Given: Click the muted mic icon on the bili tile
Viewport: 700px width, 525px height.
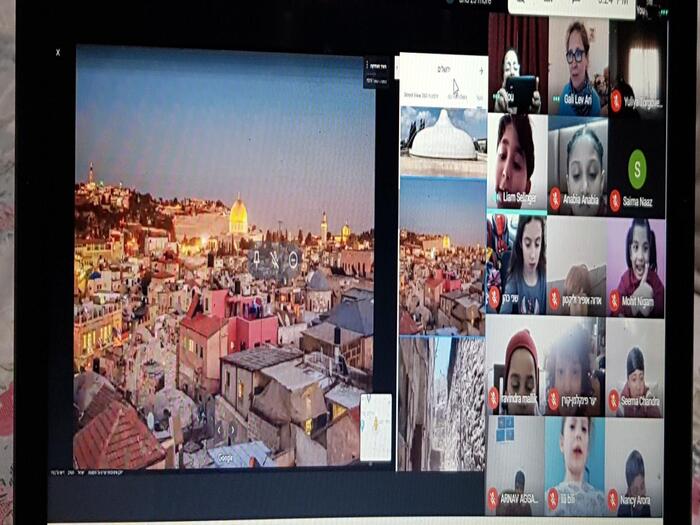Looking at the screenshot, I should coord(553,498).
